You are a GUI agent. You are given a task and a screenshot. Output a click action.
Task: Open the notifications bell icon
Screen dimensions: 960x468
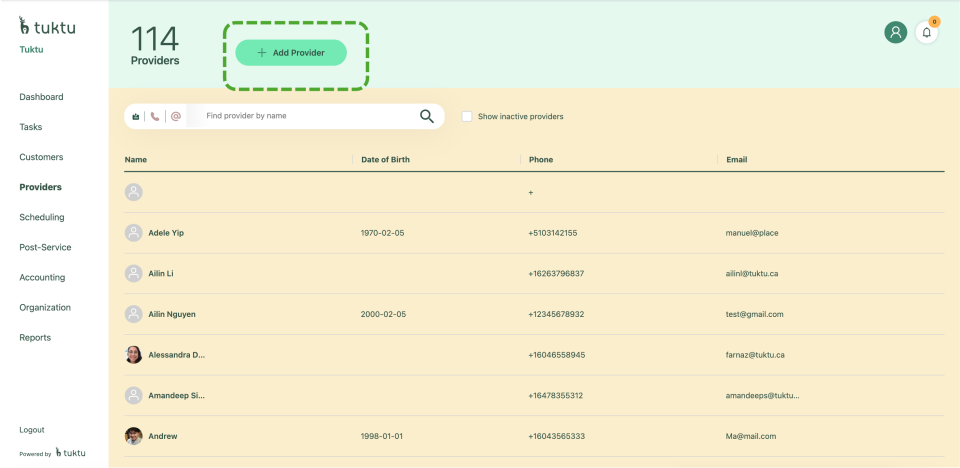click(927, 32)
